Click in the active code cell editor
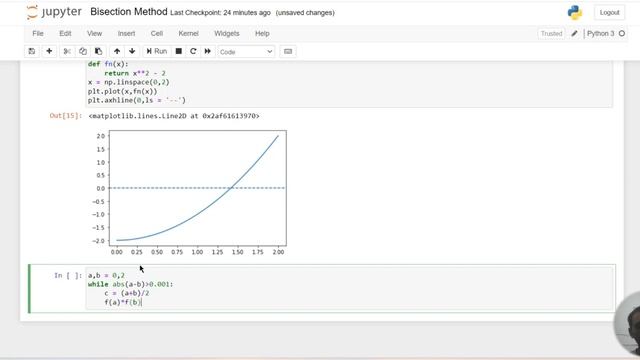640x360 pixels. [x=349, y=289]
